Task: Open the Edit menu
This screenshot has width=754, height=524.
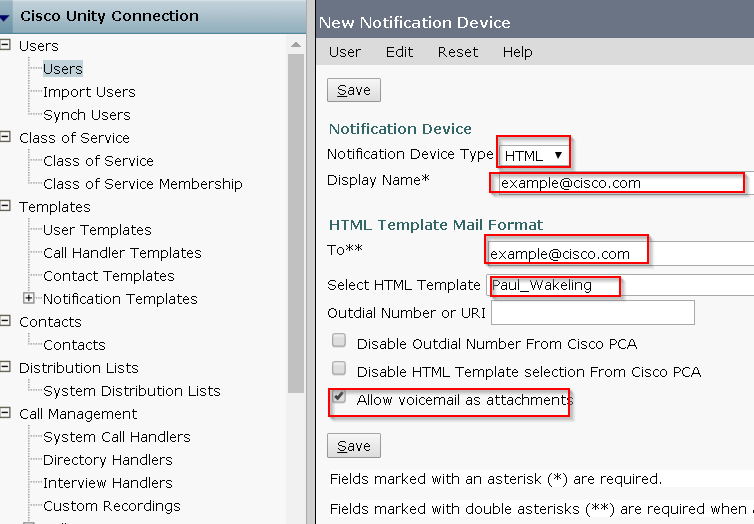Action: tap(399, 52)
